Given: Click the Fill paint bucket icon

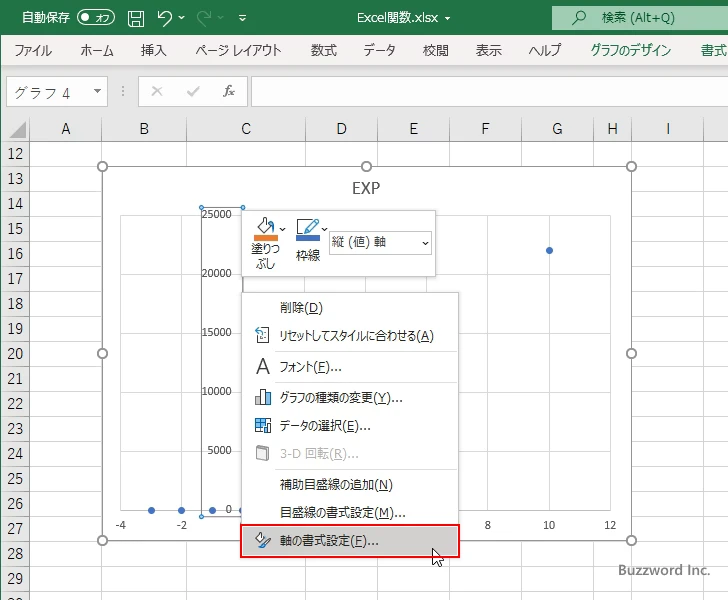Looking at the screenshot, I should [x=265, y=229].
